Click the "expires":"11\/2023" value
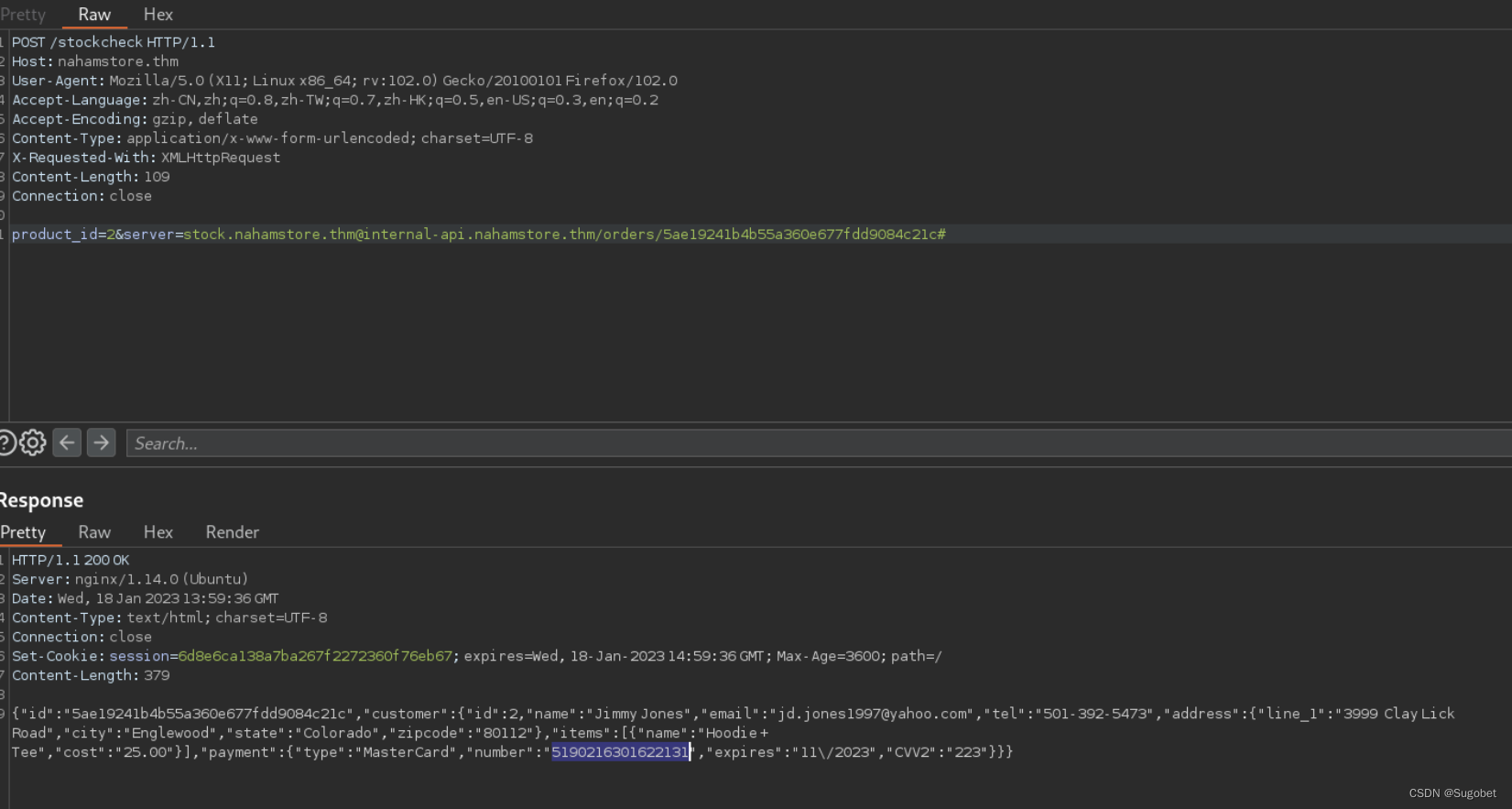This screenshot has width=1512, height=809. 791,752
